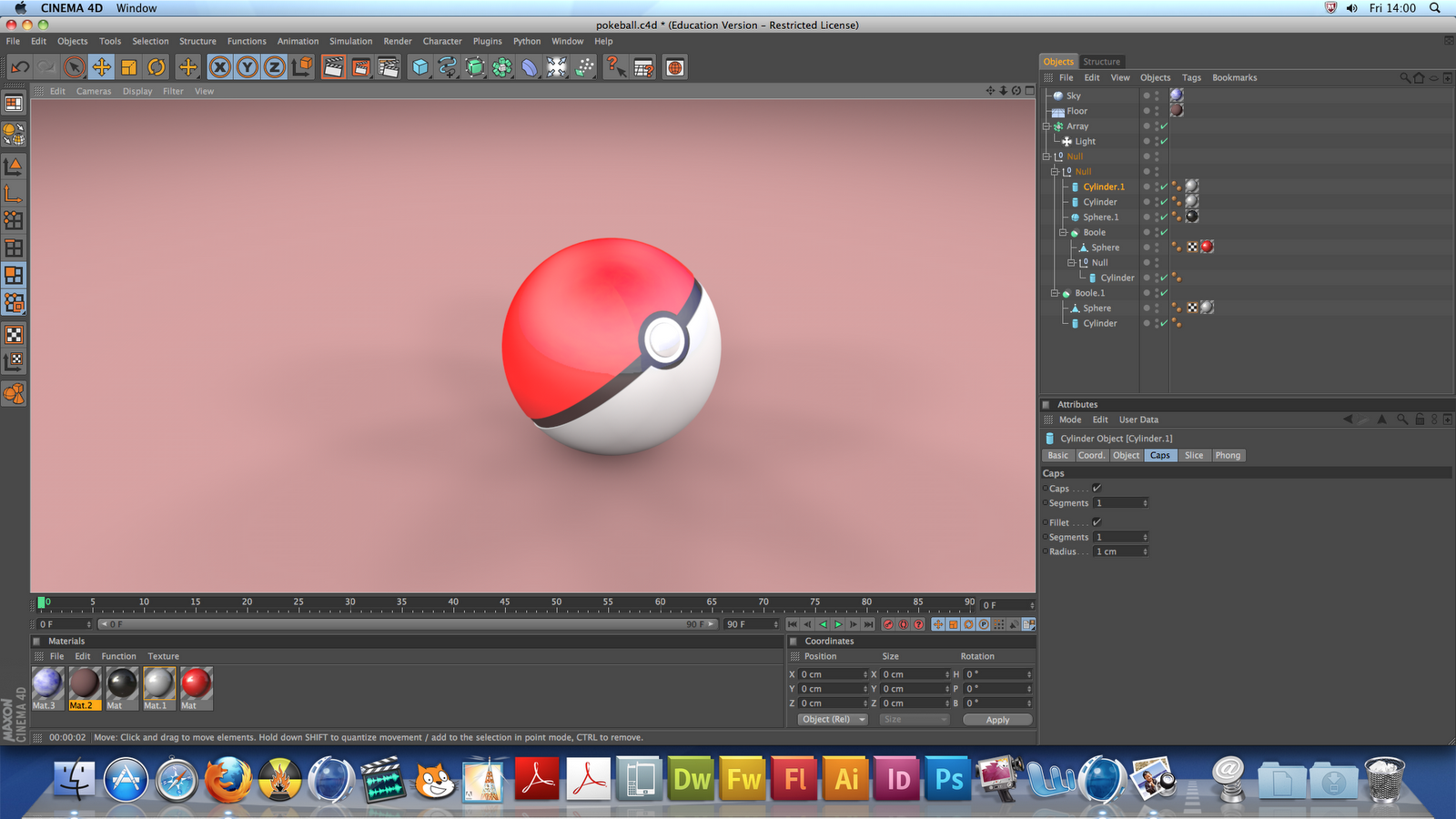Uncheck the Caps checkbox
Screen dimensions: 1456x819
click(x=1097, y=489)
